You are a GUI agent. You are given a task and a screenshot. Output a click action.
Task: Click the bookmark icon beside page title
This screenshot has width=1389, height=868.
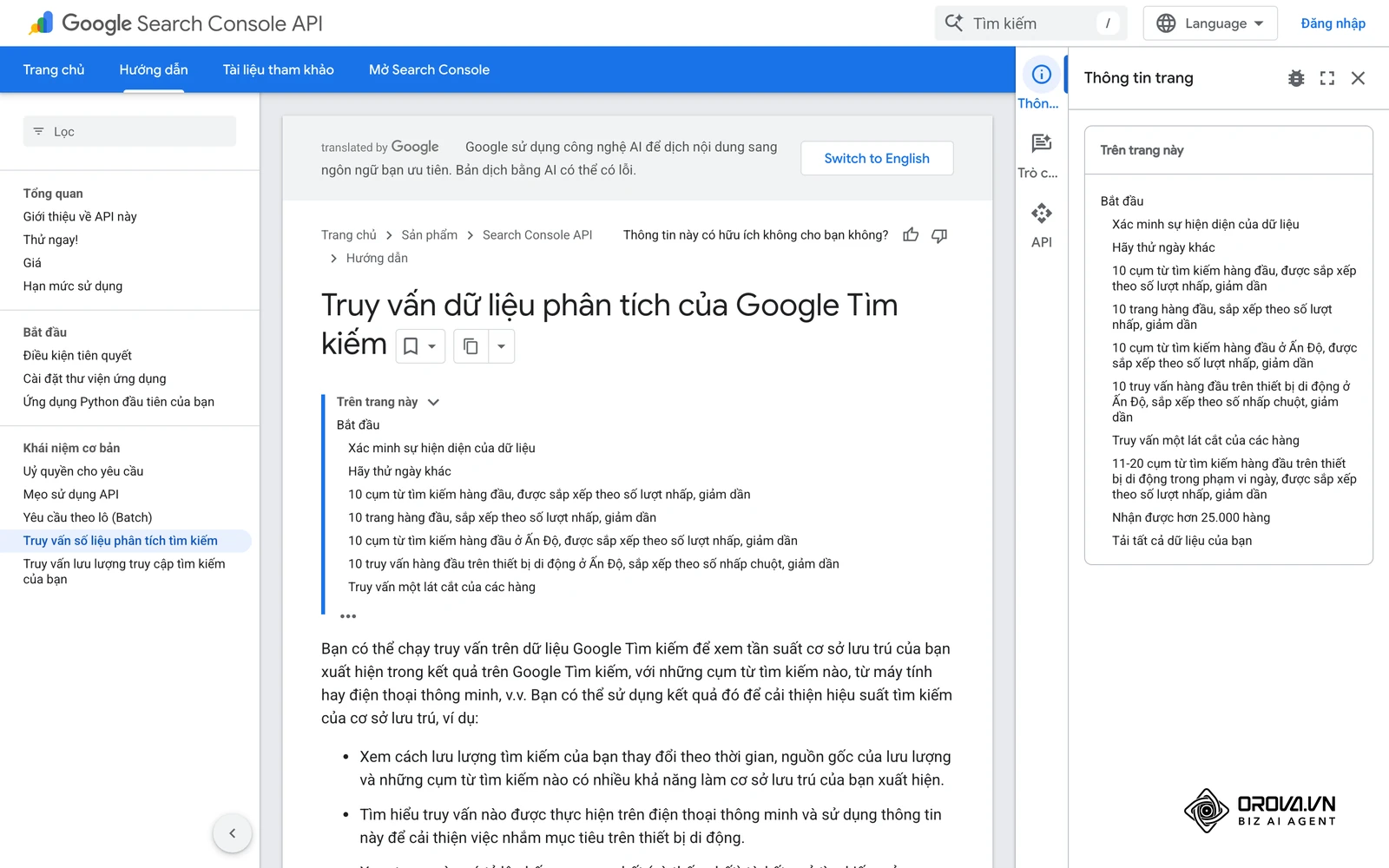411,346
